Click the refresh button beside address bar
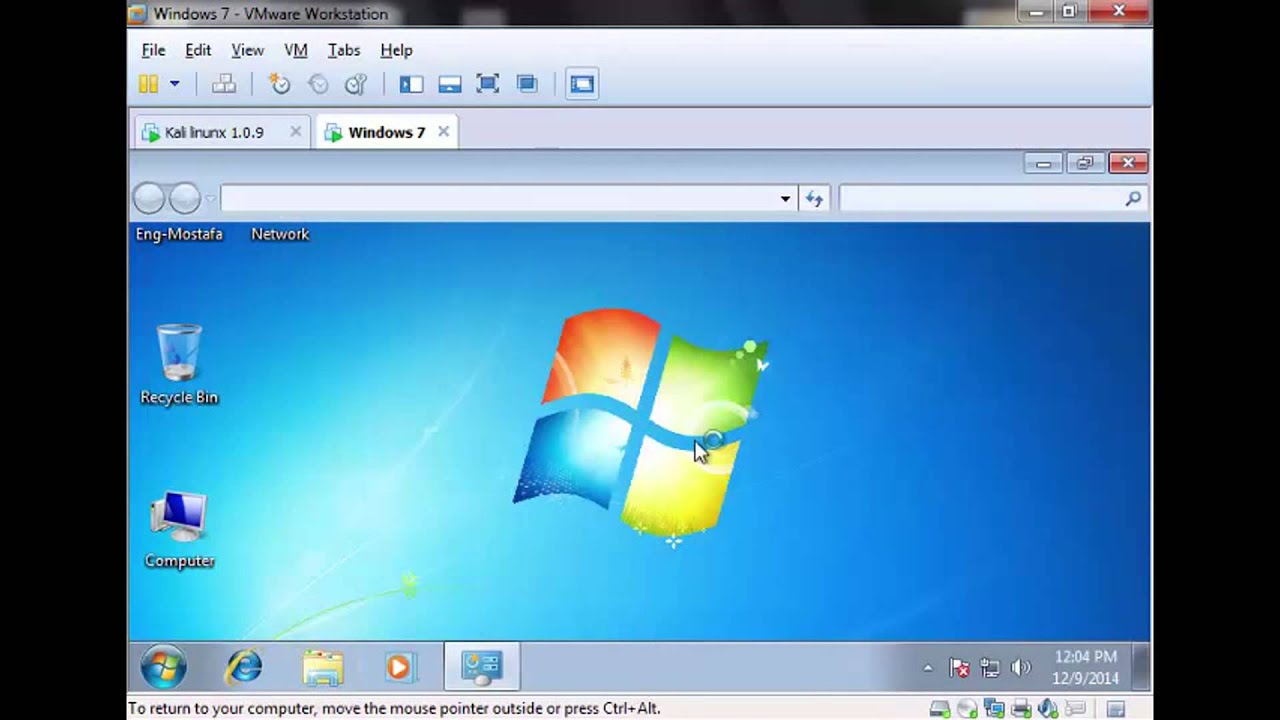1280x720 pixels. point(814,198)
